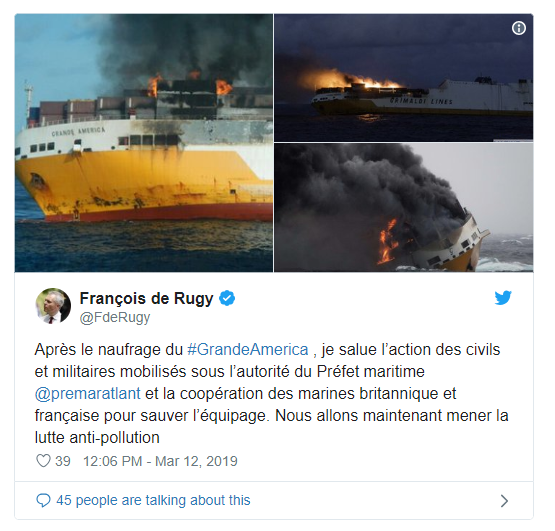
Task: Like the tweet with the heart icon
Action: pyautogui.click(x=44, y=461)
